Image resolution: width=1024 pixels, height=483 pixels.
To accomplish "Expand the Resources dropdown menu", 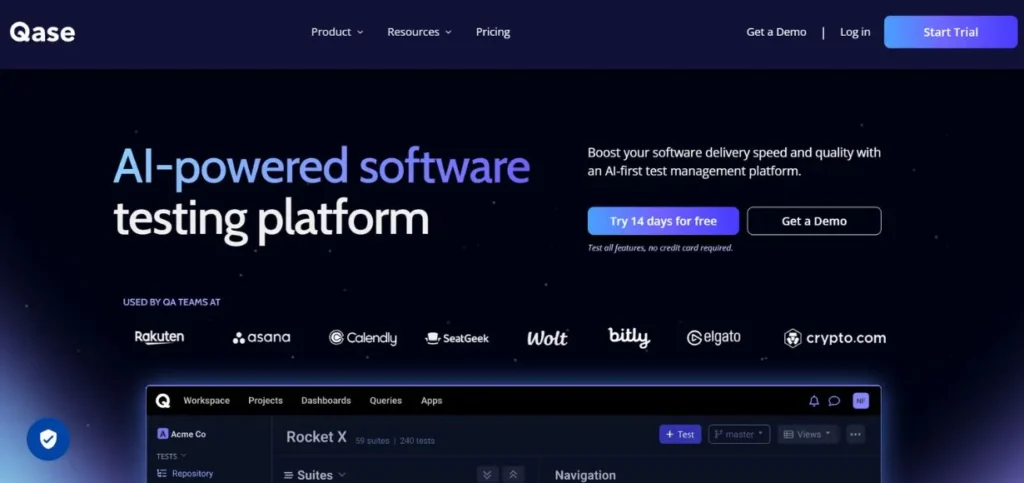I will tap(419, 32).
